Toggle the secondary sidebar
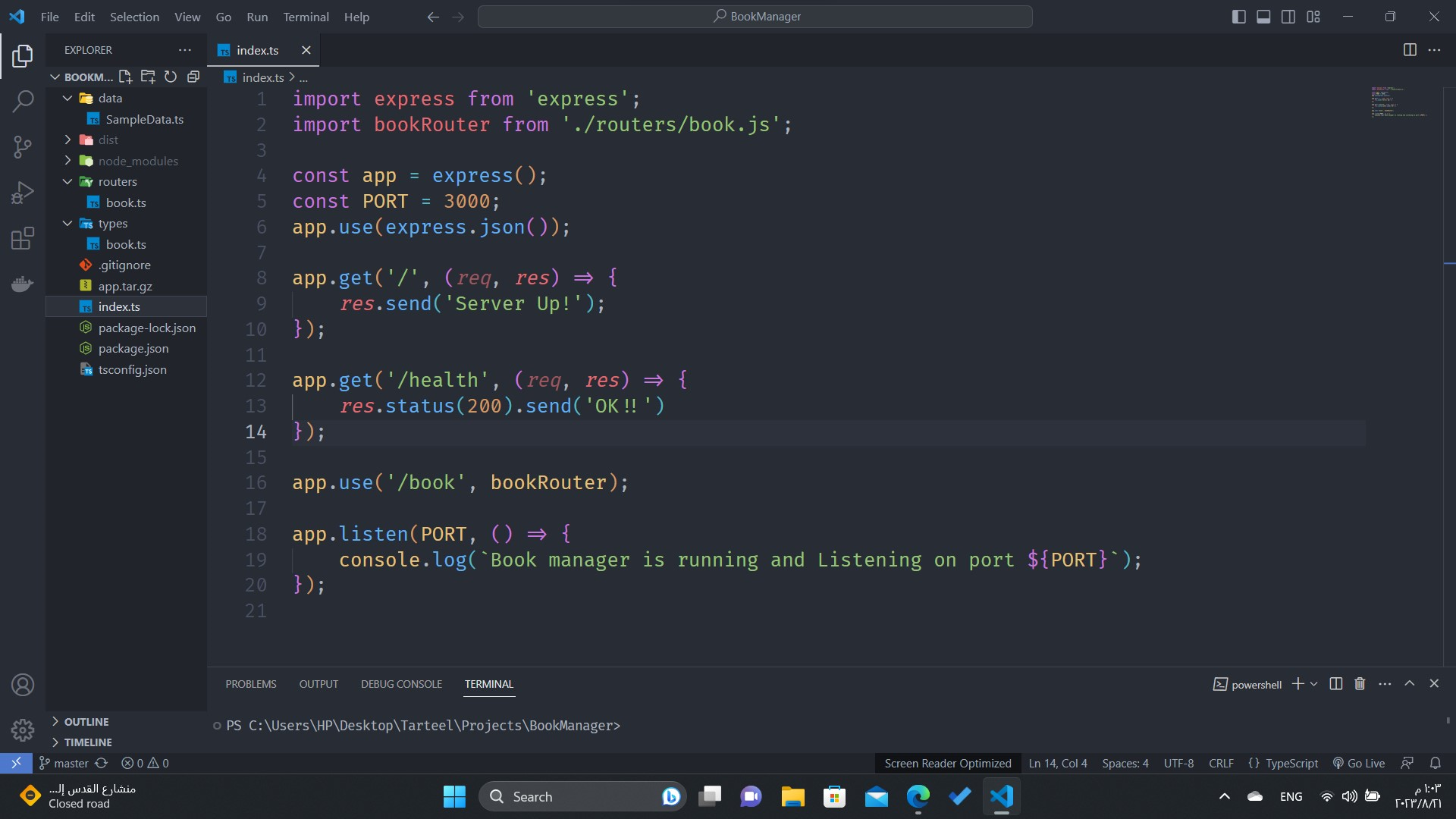This screenshot has height=819, width=1456. [x=1288, y=16]
